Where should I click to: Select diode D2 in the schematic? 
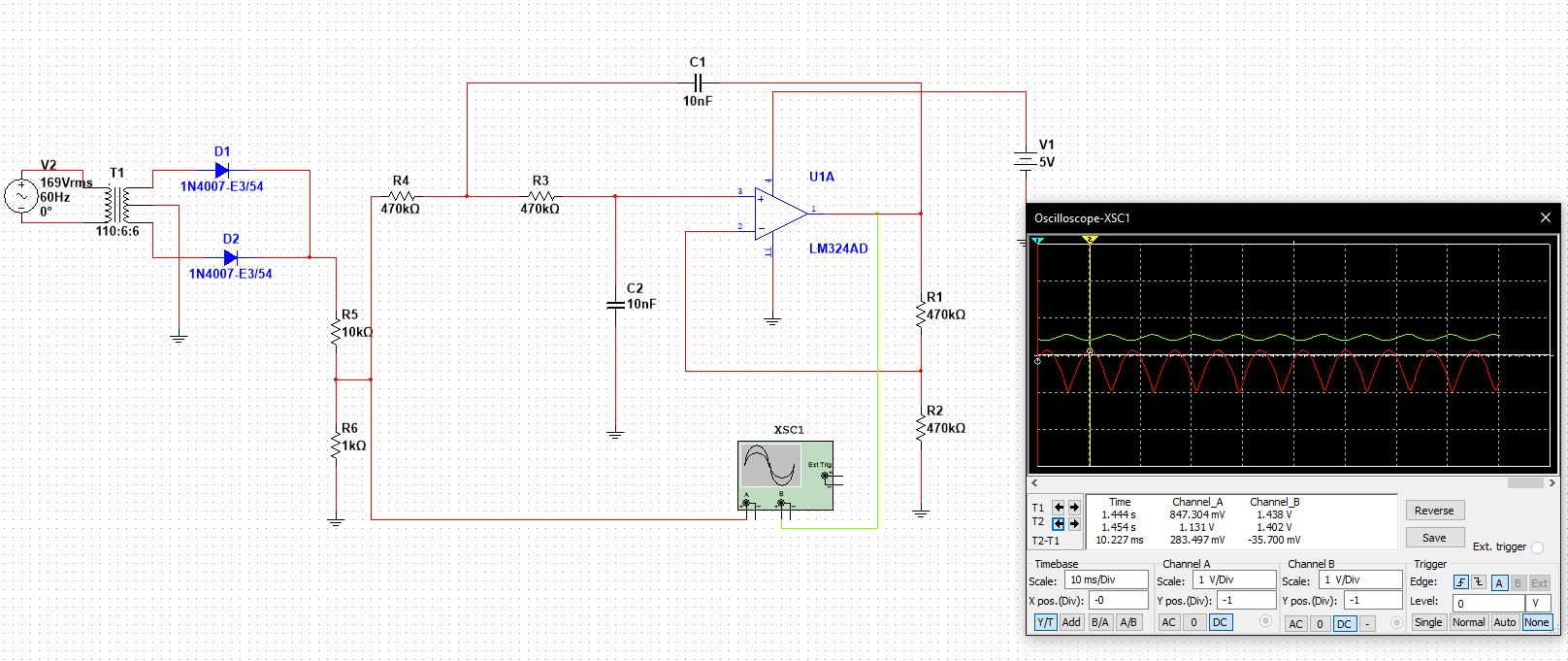click(x=231, y=257)
